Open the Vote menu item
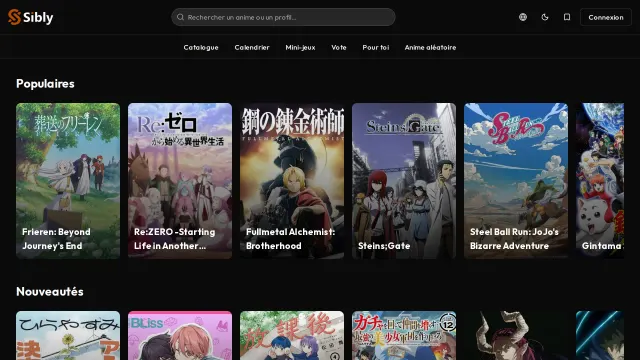This screenshot has height=360, width=640. (339, 47)
